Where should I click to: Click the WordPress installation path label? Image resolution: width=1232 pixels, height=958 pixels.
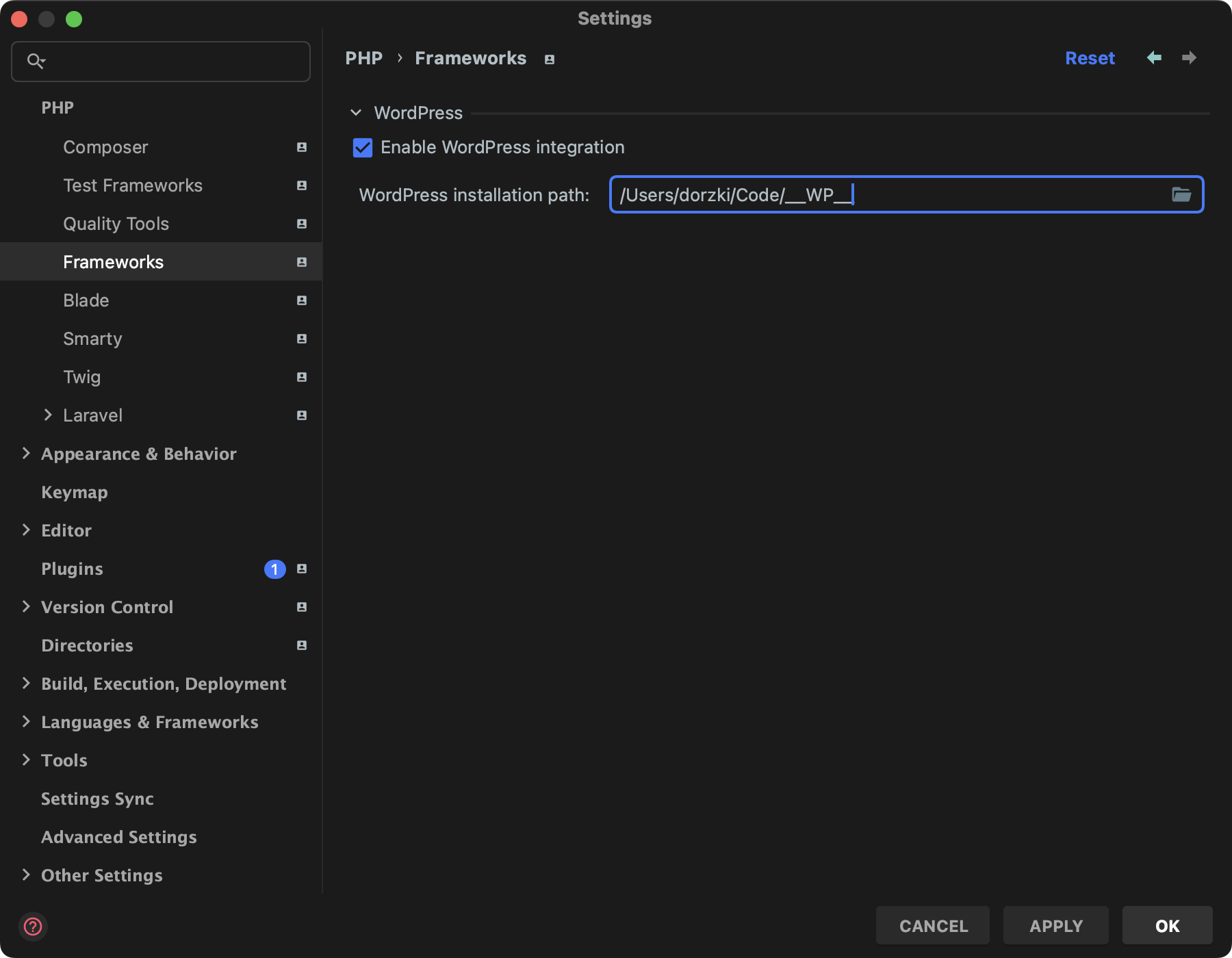pos(474,196)
